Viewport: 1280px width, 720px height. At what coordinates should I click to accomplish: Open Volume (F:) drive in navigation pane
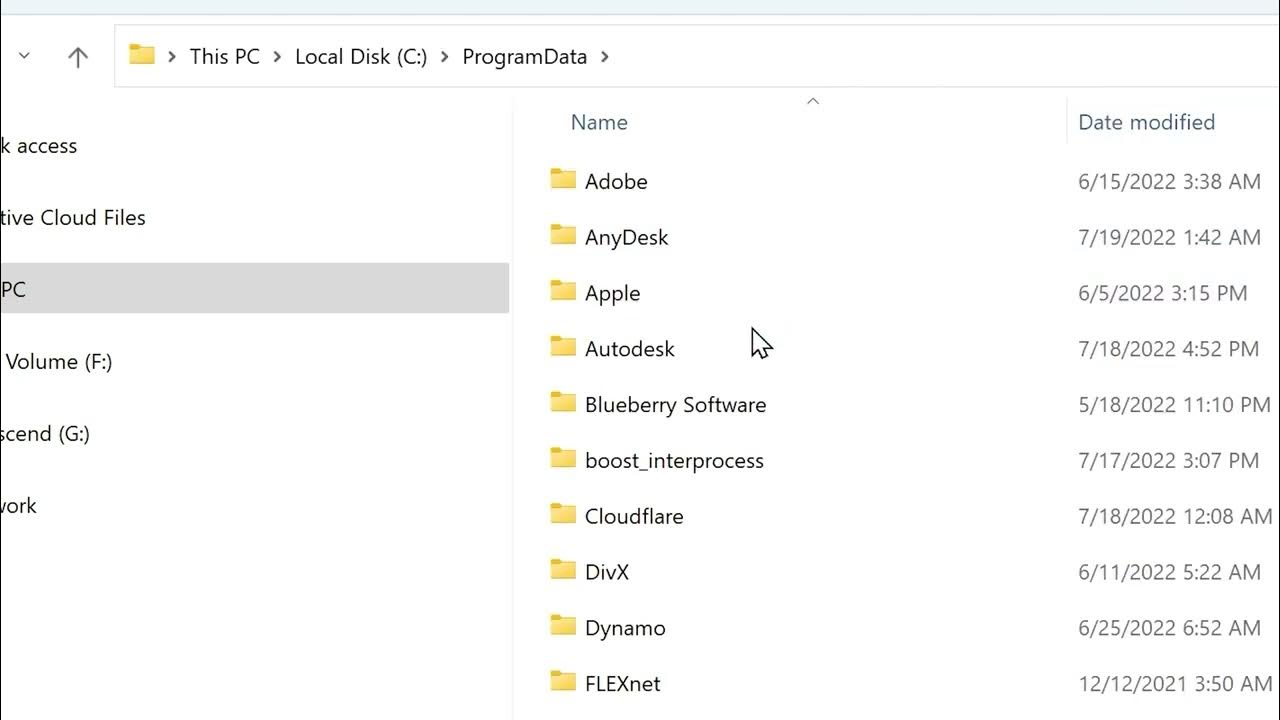coord(58,362)
